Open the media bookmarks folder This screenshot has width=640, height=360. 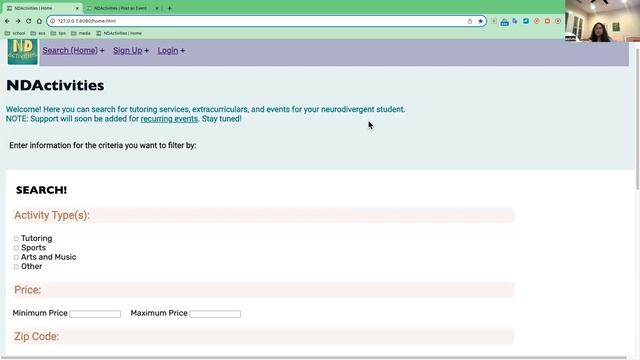(81, 33)
